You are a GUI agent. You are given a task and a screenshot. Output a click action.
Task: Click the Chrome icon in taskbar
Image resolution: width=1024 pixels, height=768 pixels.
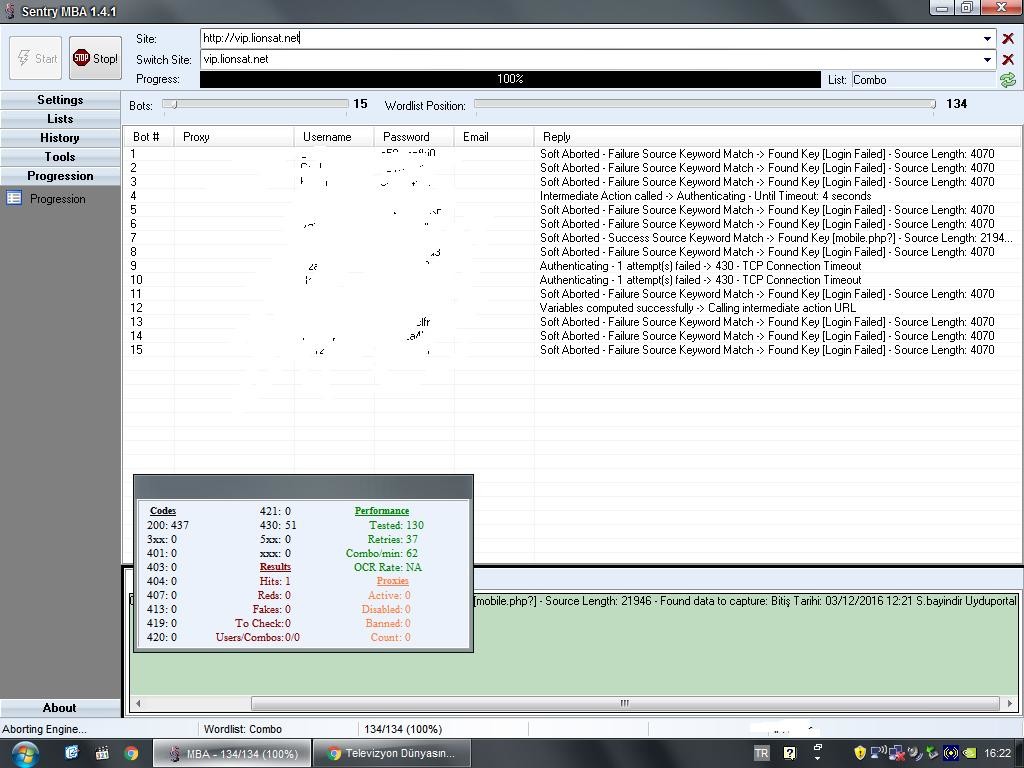(131, 753)
